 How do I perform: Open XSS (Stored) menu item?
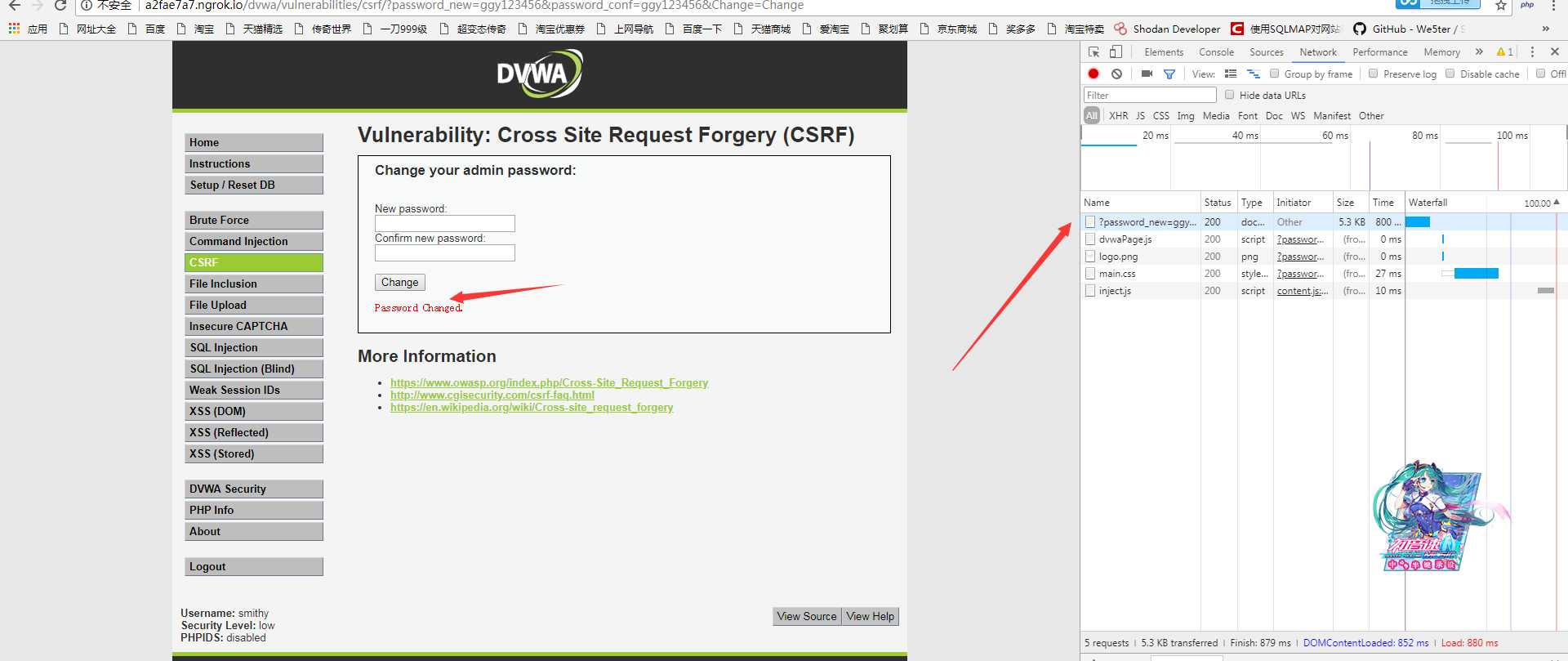point(254,454)
